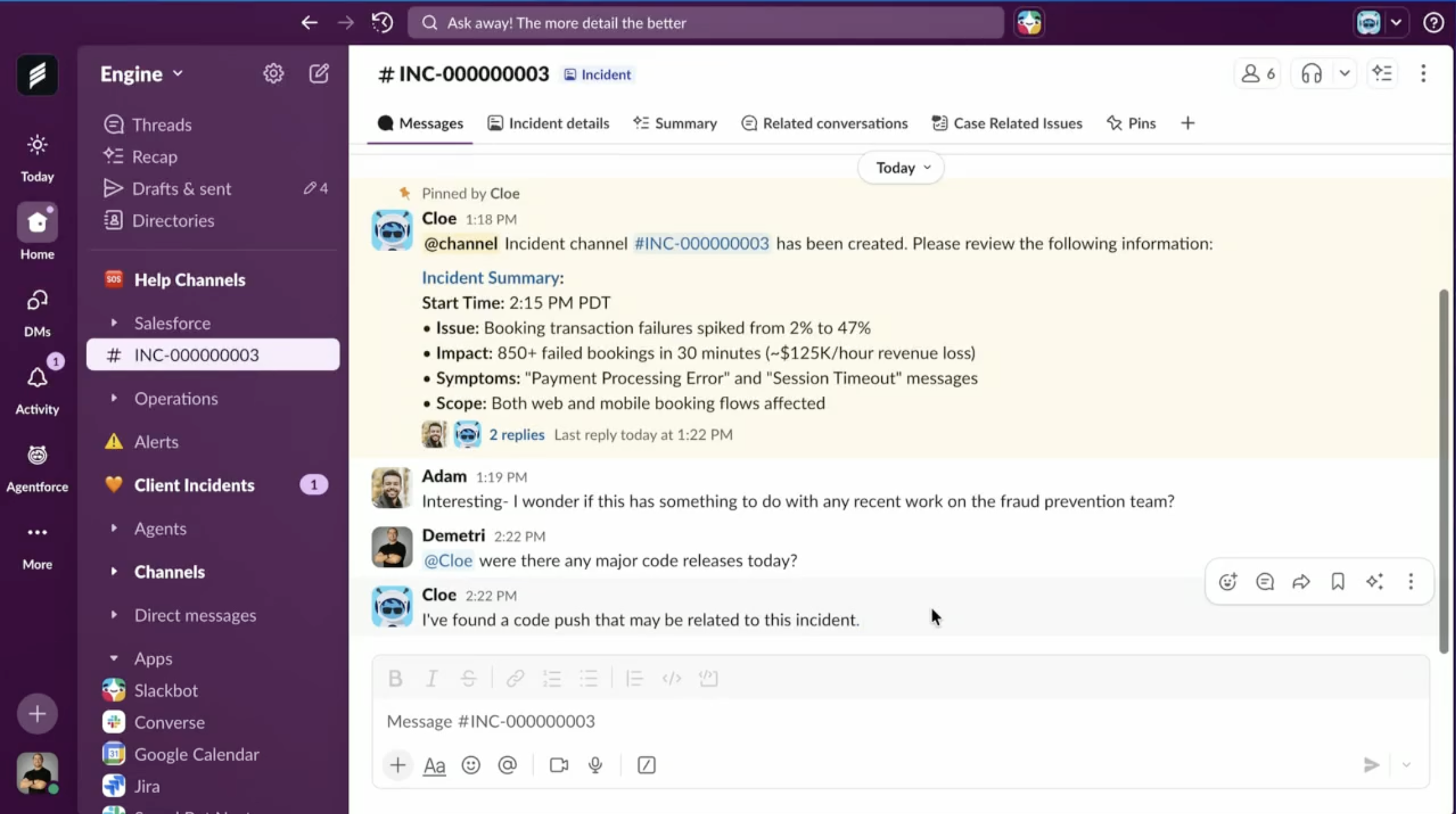This screenshot has width=1456, height=814.
Task: Open the history clock icon
Action: [382, 23]
